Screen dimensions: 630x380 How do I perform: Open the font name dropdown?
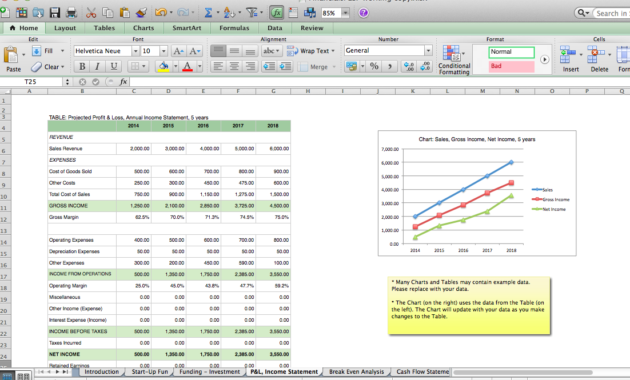click(135, 51)
